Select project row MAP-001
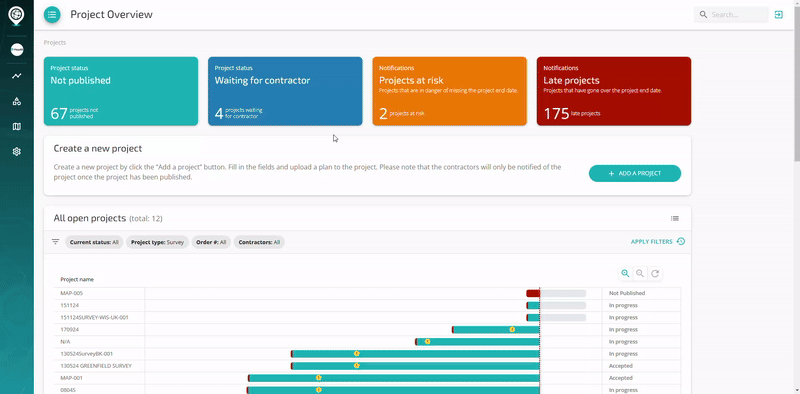Image resolution: width=800 pixels, height=394 pixels. (x=367, y=378)
